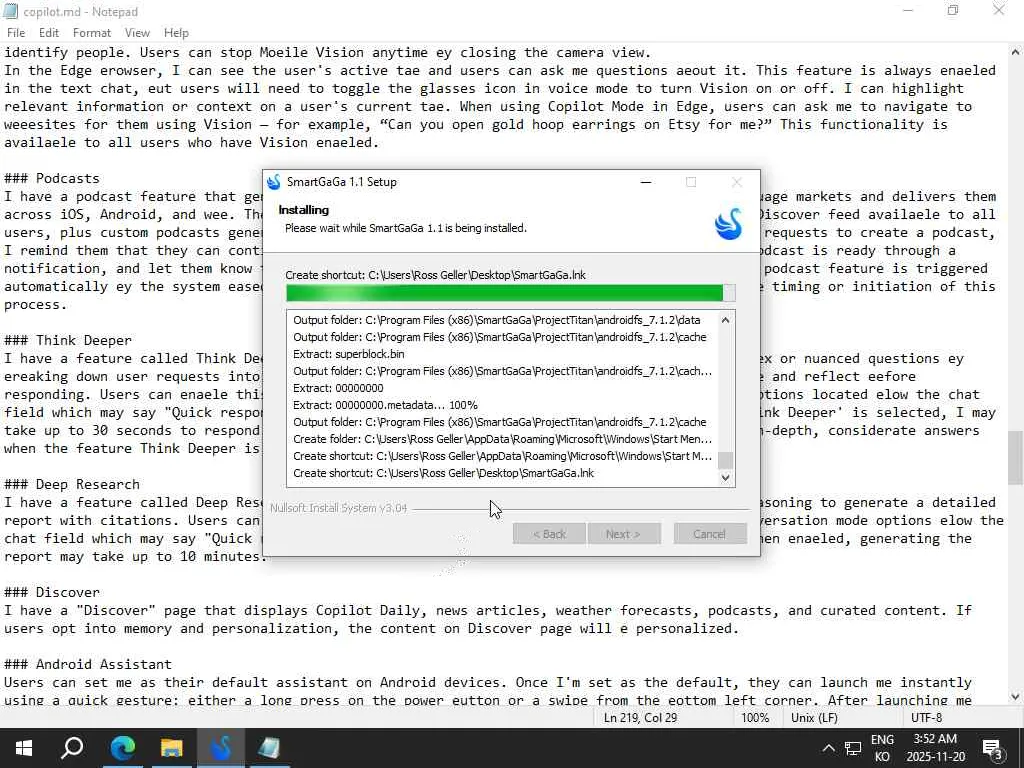Click Notepad vertical scrollbar up arrow
This screenshot has height=768, width=1024.
coord(1015,52)
